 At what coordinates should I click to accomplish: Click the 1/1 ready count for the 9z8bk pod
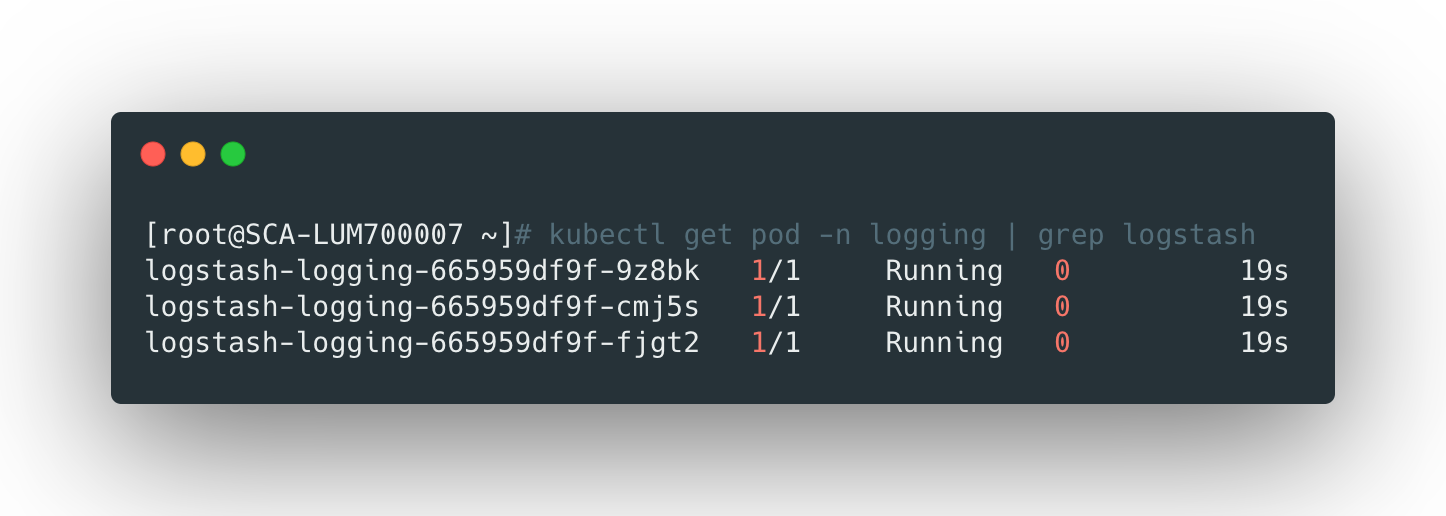point(775,271)
